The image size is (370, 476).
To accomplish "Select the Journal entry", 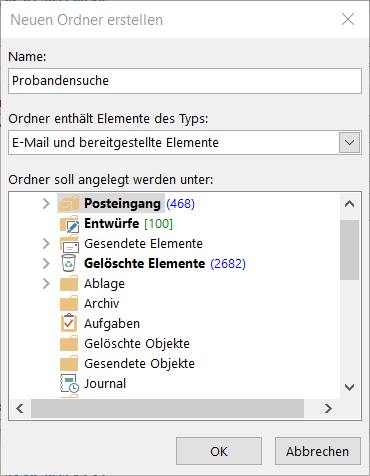I will tap(105, 384).
